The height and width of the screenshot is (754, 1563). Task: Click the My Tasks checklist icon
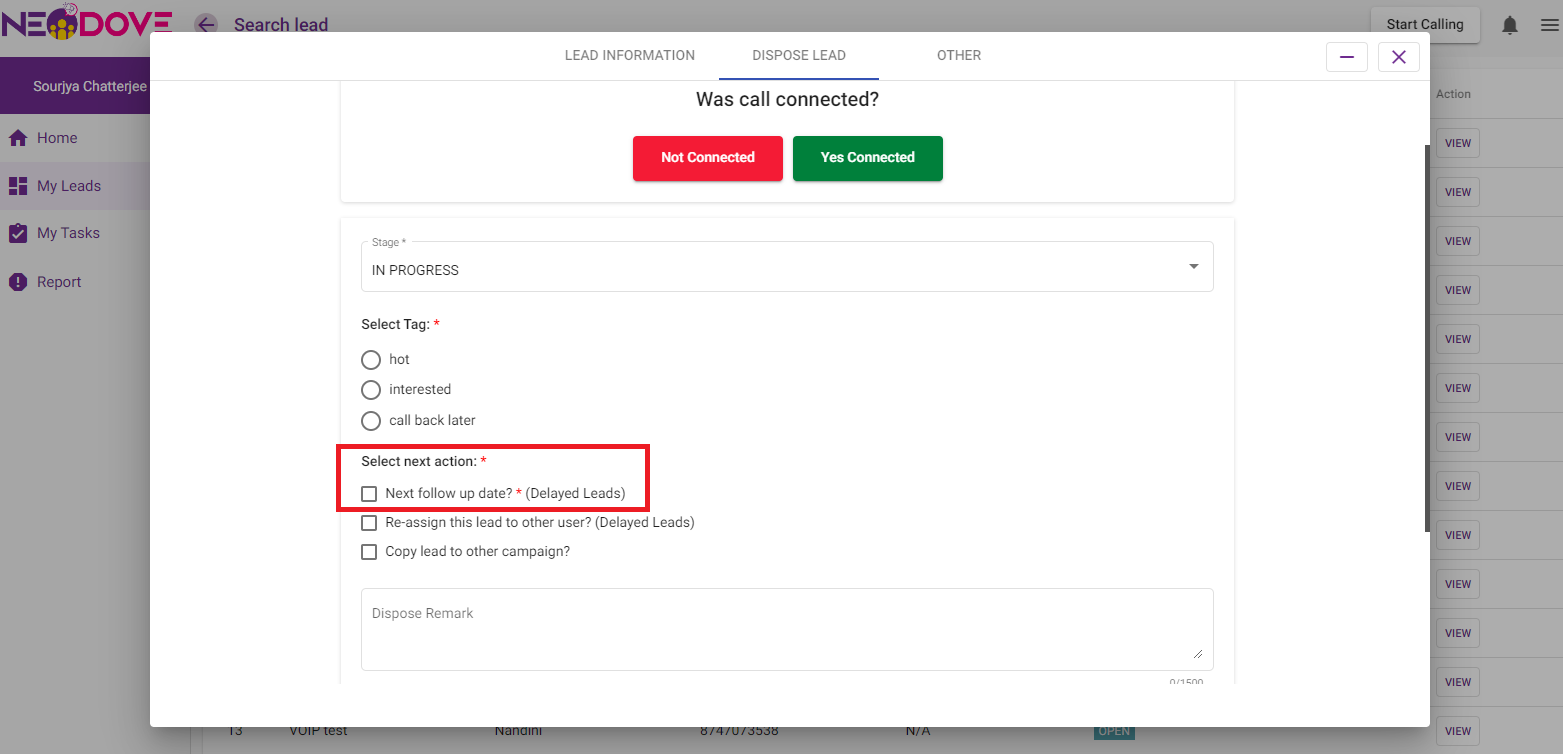pyautogui.click(x=18, y=233)
